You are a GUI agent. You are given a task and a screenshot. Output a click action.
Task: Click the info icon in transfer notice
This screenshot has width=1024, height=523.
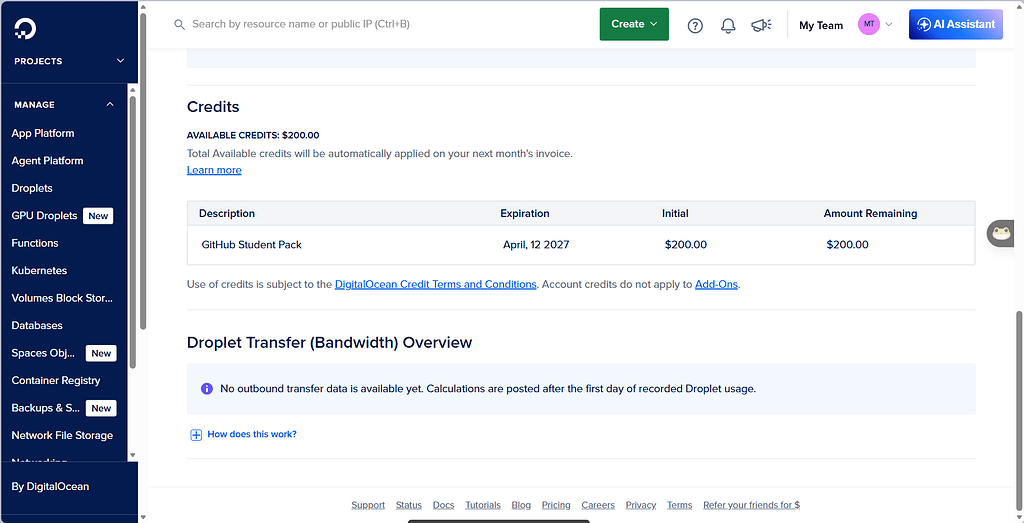(x=206, y=388)
